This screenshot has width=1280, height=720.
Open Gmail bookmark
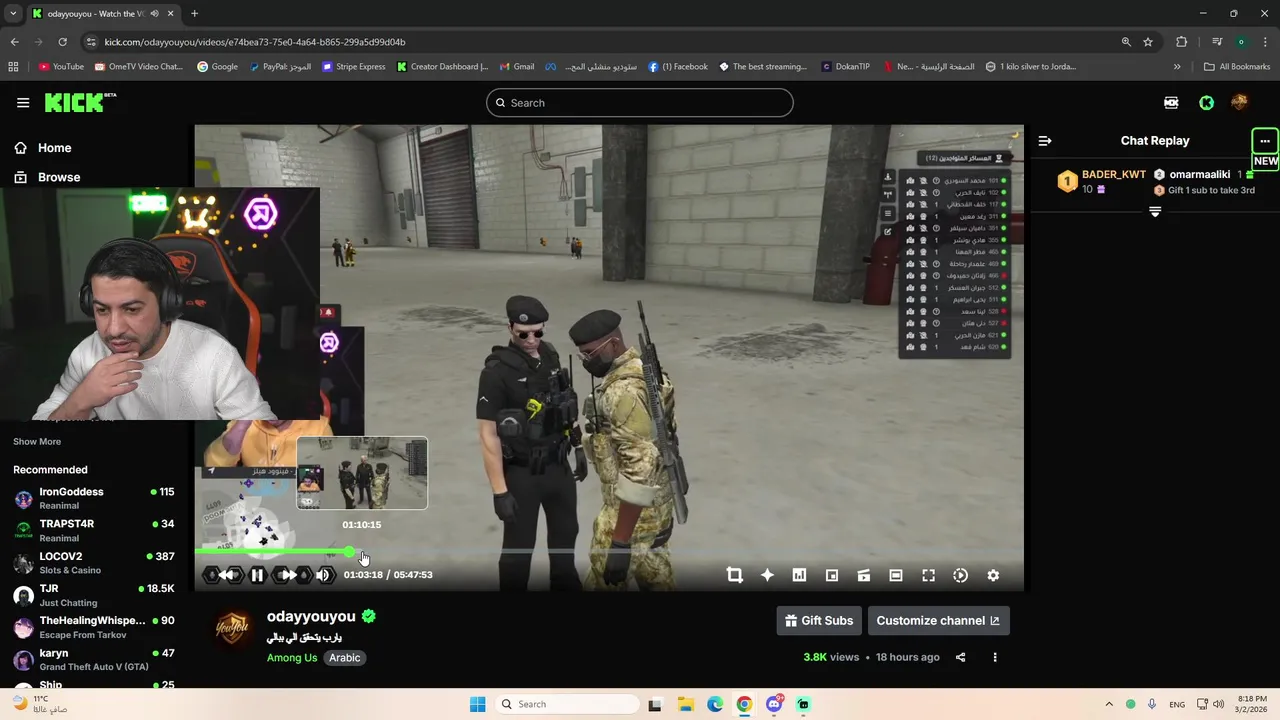[x=516, y=67]
